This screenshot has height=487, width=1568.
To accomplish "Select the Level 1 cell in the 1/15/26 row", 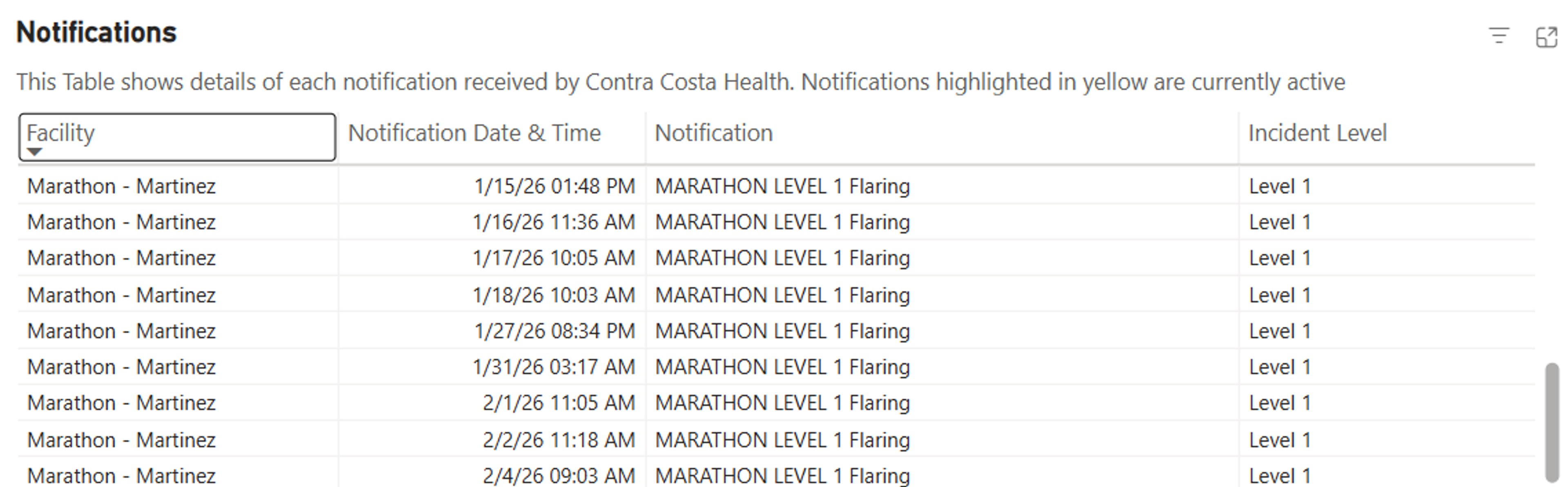I will tap(1279, 185).
